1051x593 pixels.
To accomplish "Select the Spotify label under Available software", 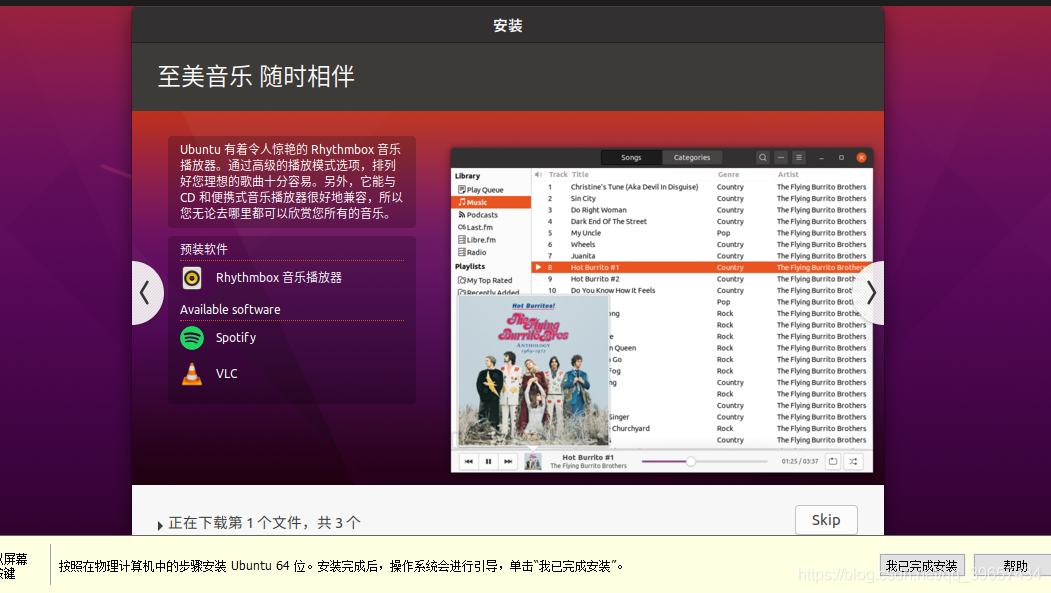I will coord(235,338).
